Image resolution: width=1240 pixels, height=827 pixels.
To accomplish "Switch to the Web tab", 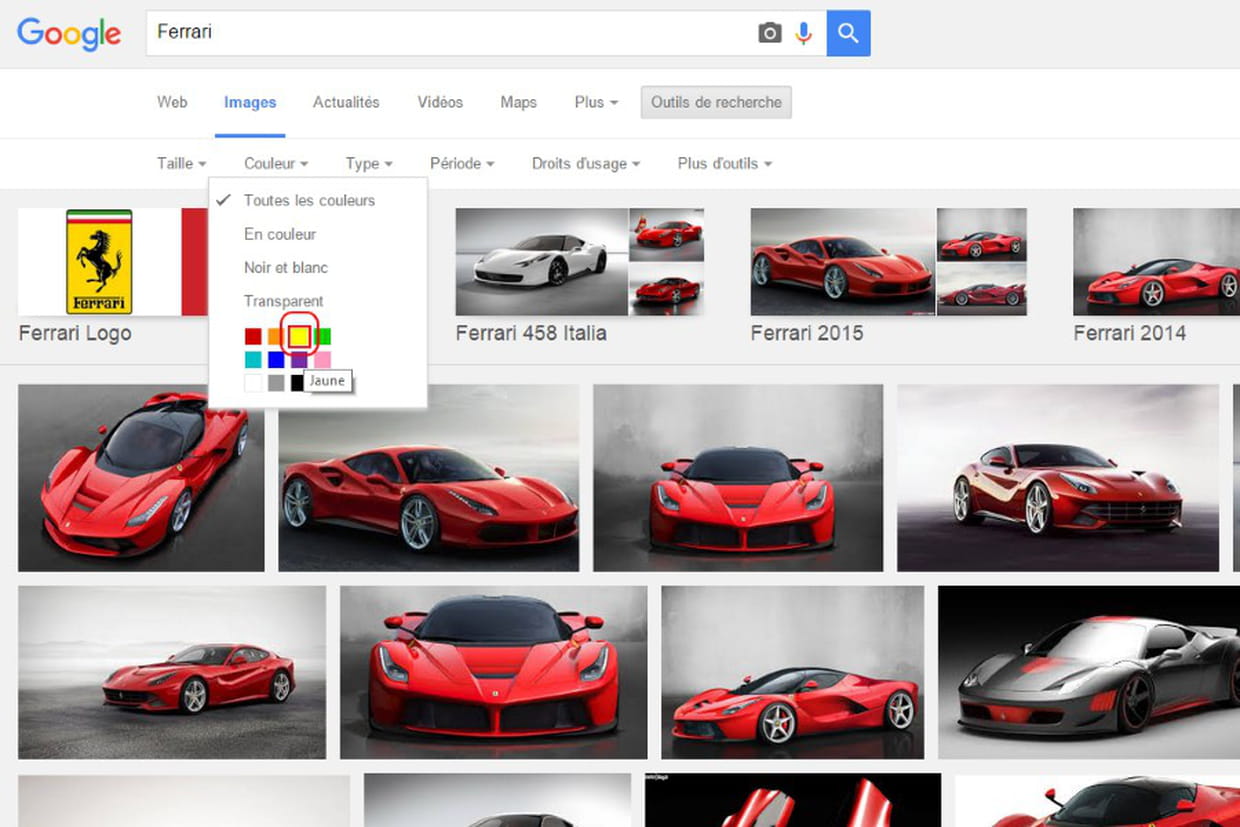I will (x=172, y=102).
